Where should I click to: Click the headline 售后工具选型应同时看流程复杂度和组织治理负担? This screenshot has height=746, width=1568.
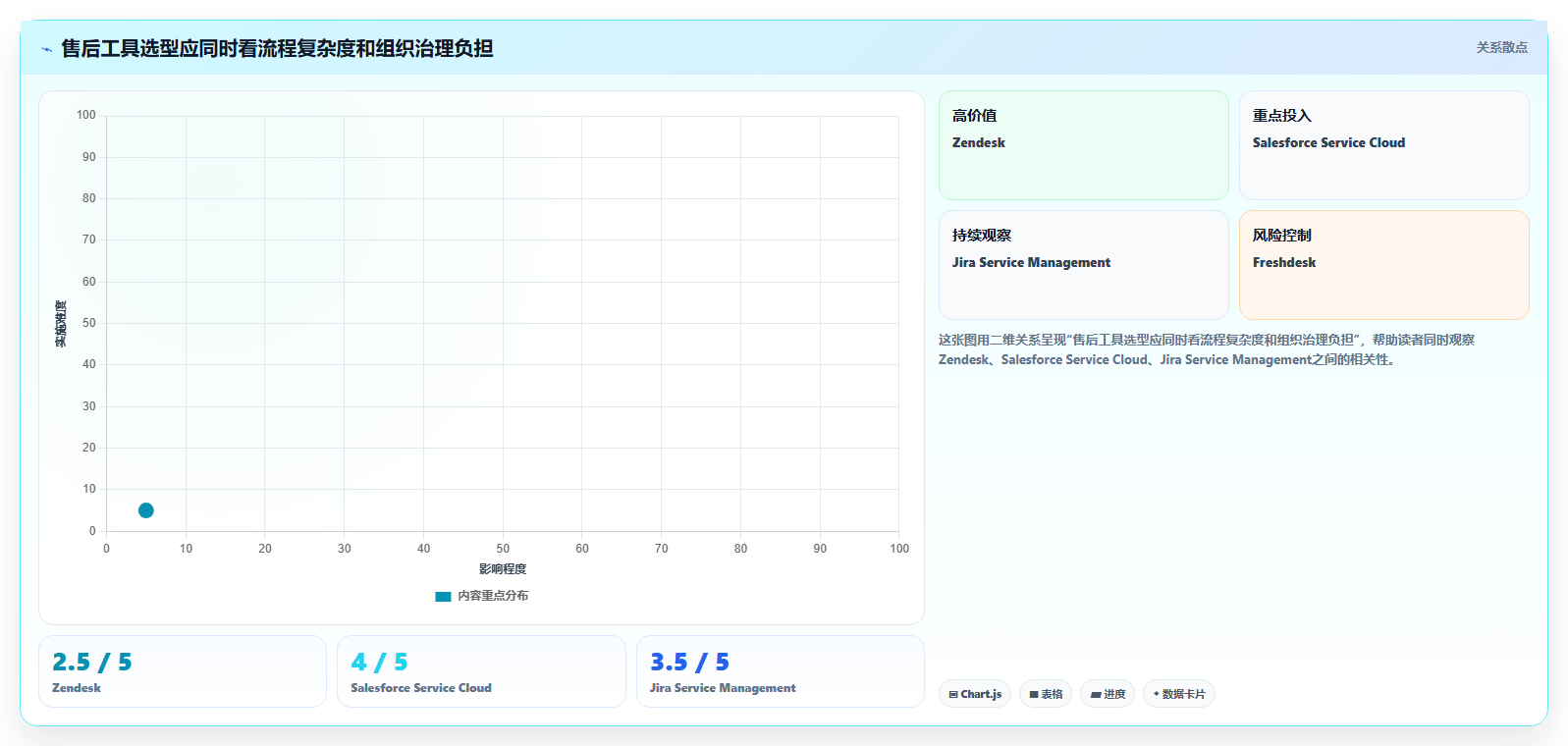click(x=277, y=48)
